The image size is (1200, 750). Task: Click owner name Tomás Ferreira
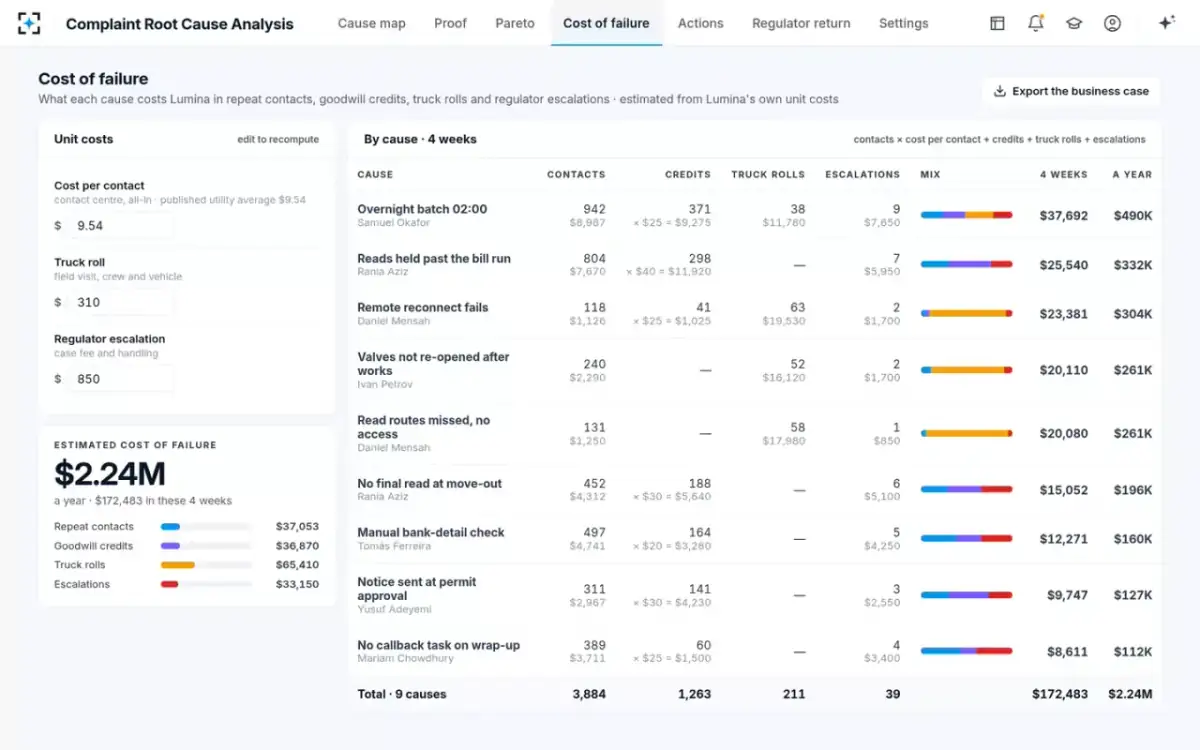(394, 546)
